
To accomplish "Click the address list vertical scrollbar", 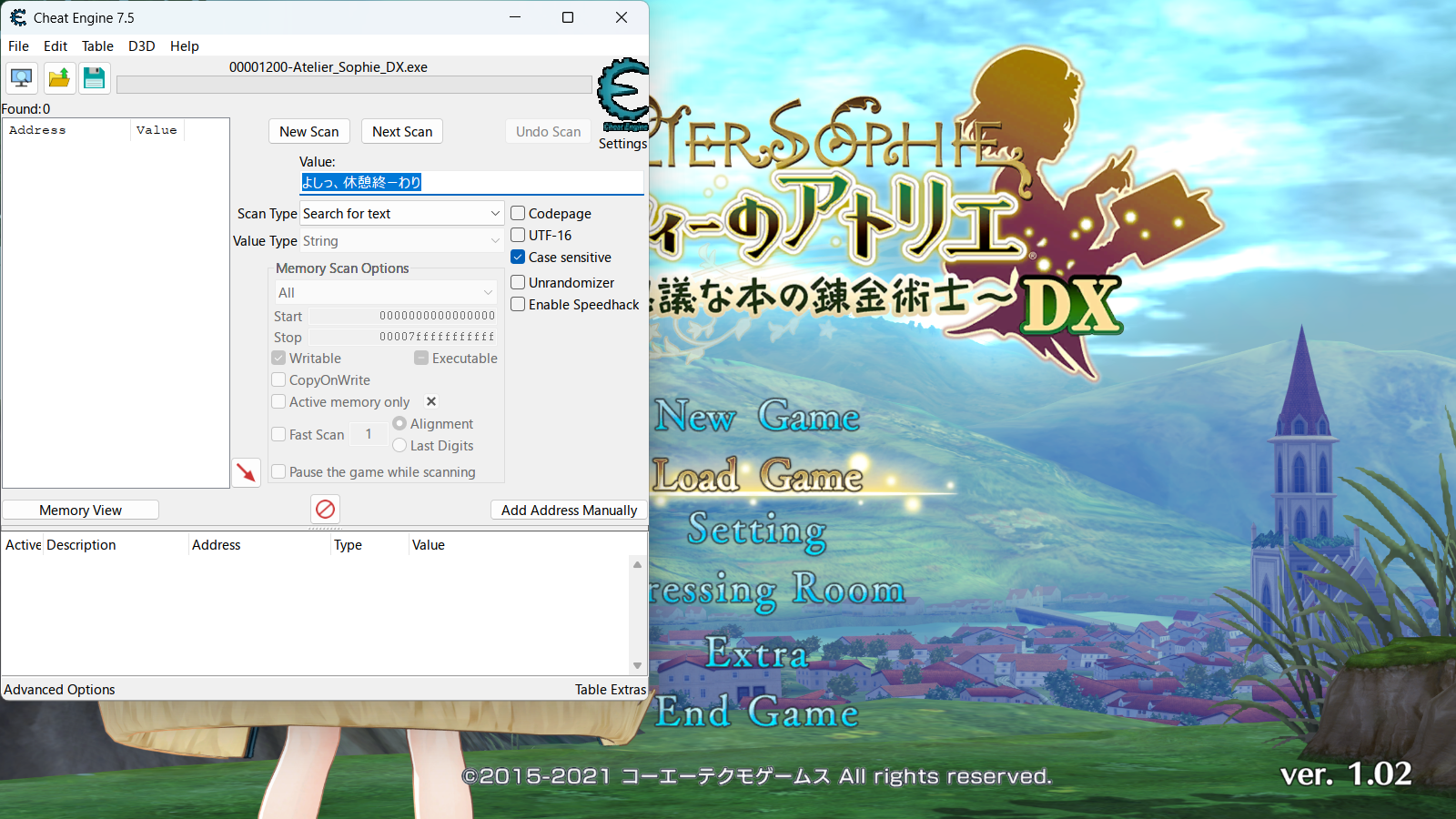I will (637, 614).
